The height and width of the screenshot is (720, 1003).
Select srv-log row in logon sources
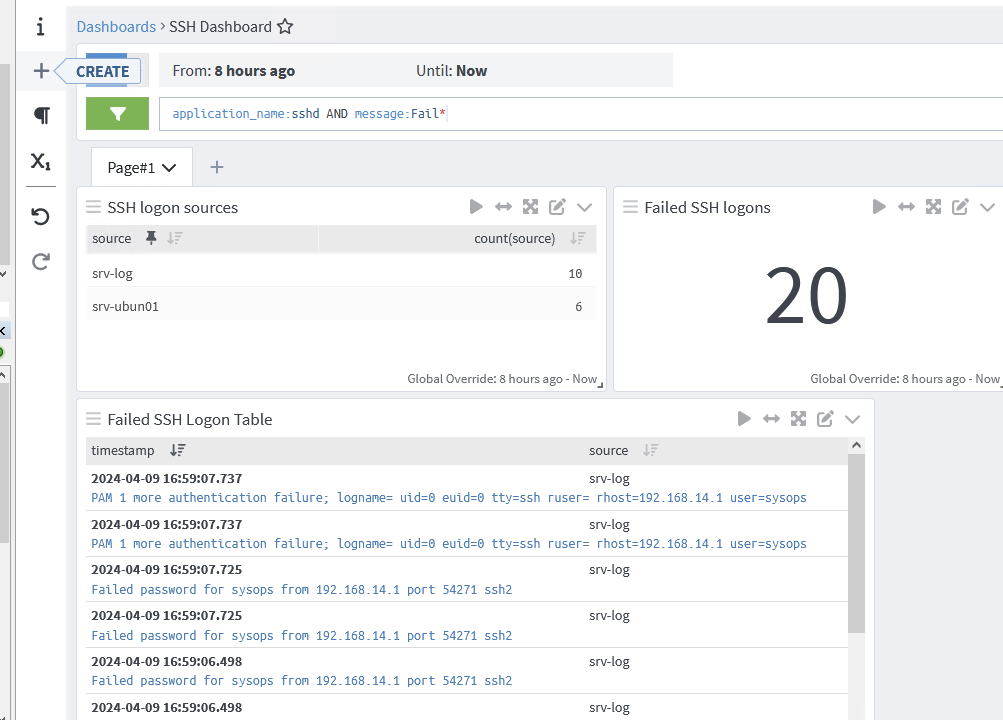(342, 274)
